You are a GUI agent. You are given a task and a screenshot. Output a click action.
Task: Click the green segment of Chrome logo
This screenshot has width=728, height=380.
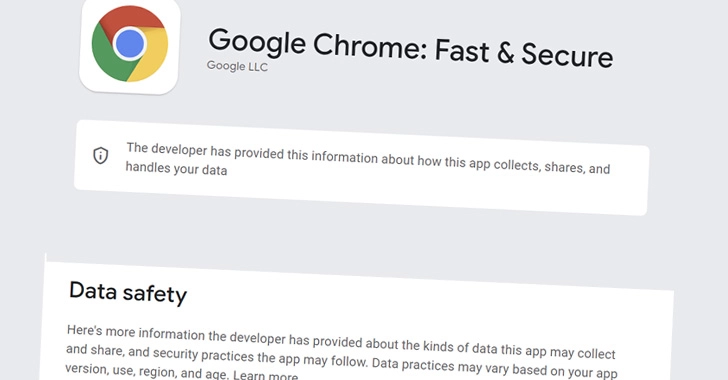106,56
